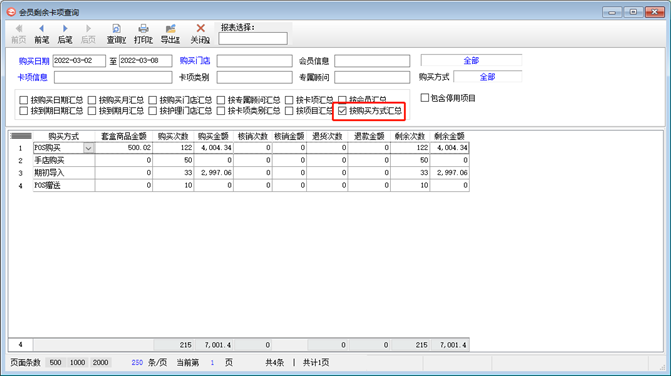This screenshot has height=376, width=671.
Task: Uncheck 按购买方式汇总 checkbox
Action: [x=342, y=111]
